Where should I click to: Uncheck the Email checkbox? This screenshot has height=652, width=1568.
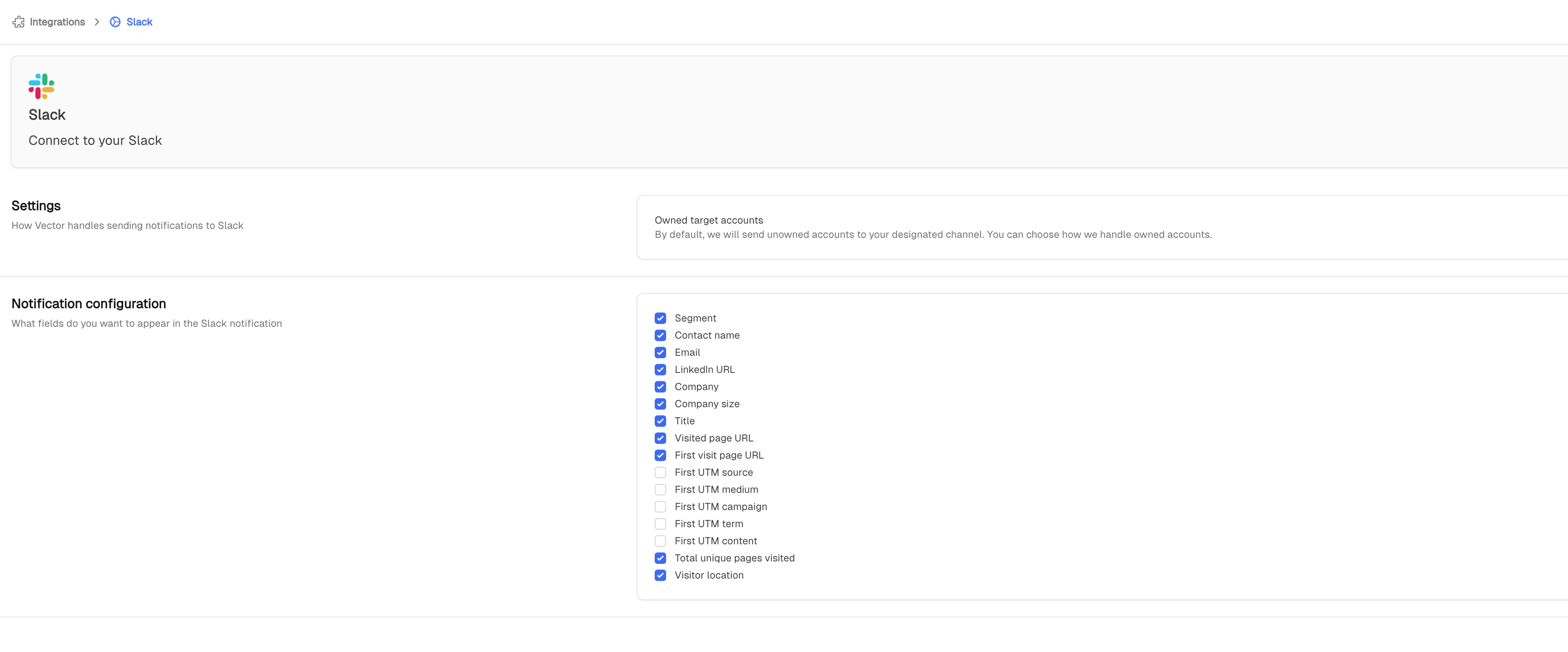coord(660,353)
